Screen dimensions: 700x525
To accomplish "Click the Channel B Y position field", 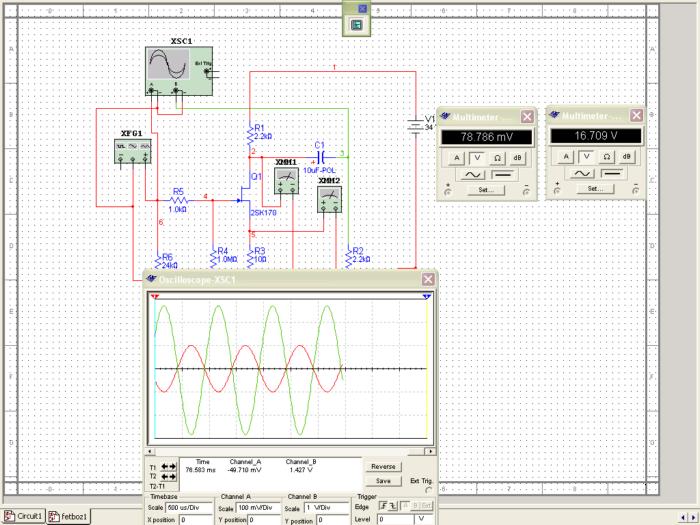I will coord(333,520).
